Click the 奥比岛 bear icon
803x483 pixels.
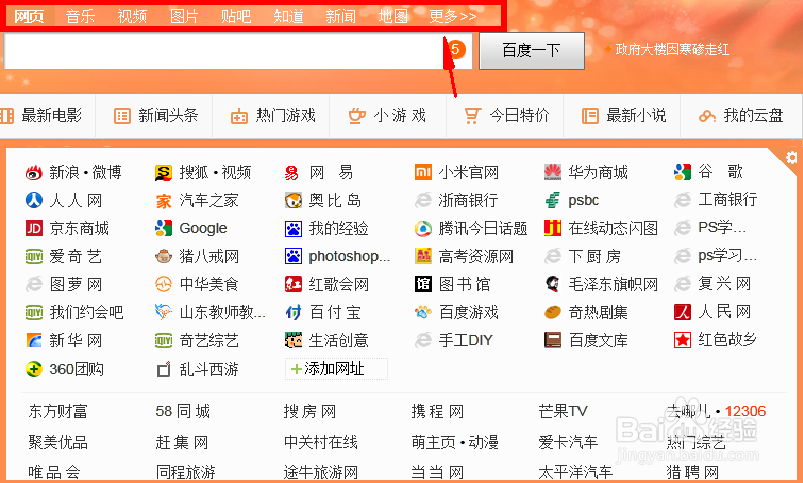coord(293,200)
